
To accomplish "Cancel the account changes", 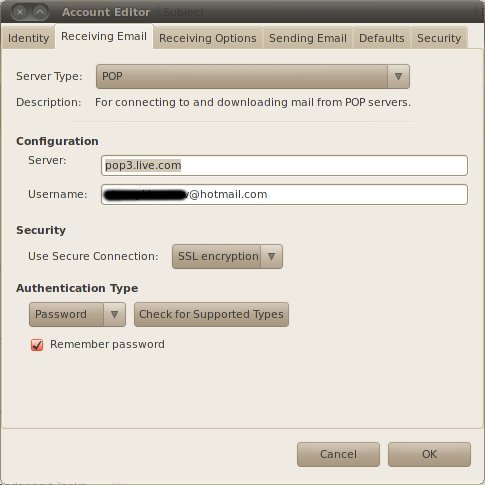I will [x=338, y=454].
